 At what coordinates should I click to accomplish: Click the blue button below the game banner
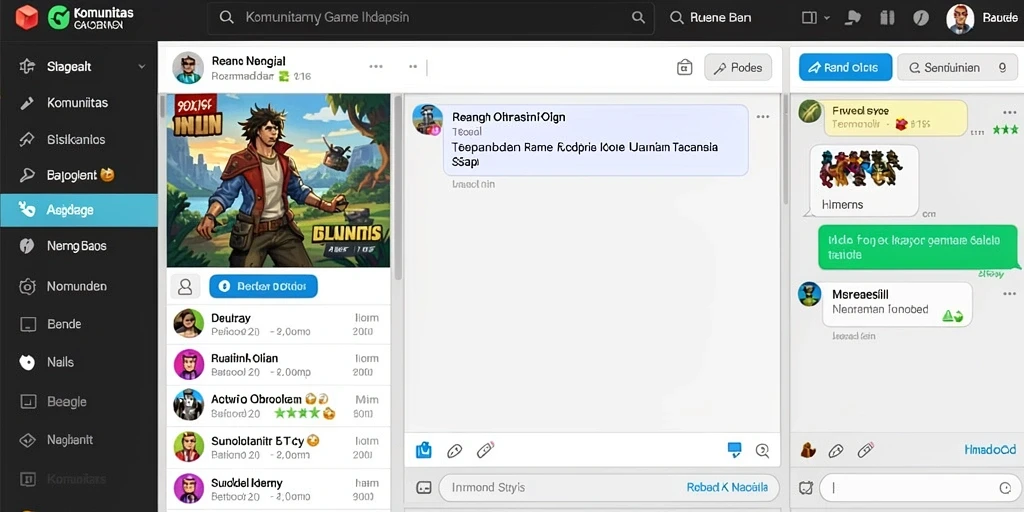click(263, 286)
